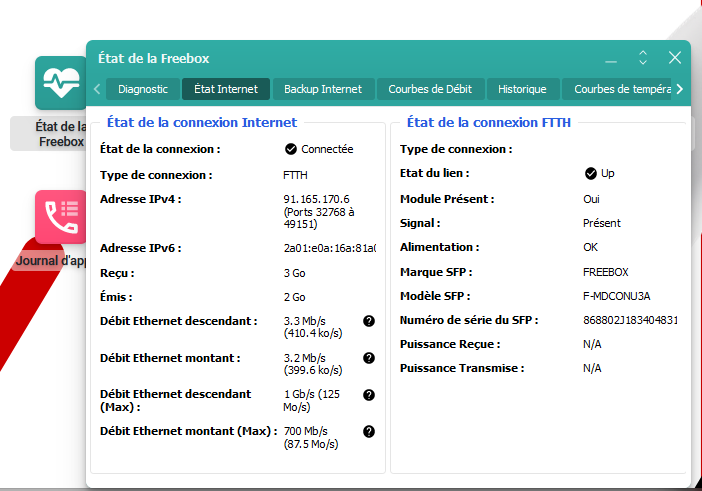Click the IPv6 address value 2a01:e0a:16a:81a

330,248
